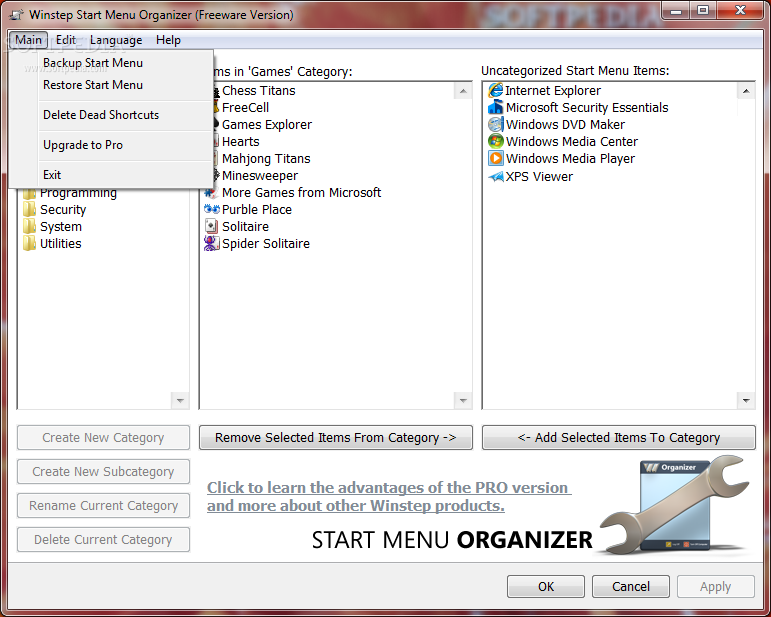Click the More Games from Microsoft icon

pos(210,192)
